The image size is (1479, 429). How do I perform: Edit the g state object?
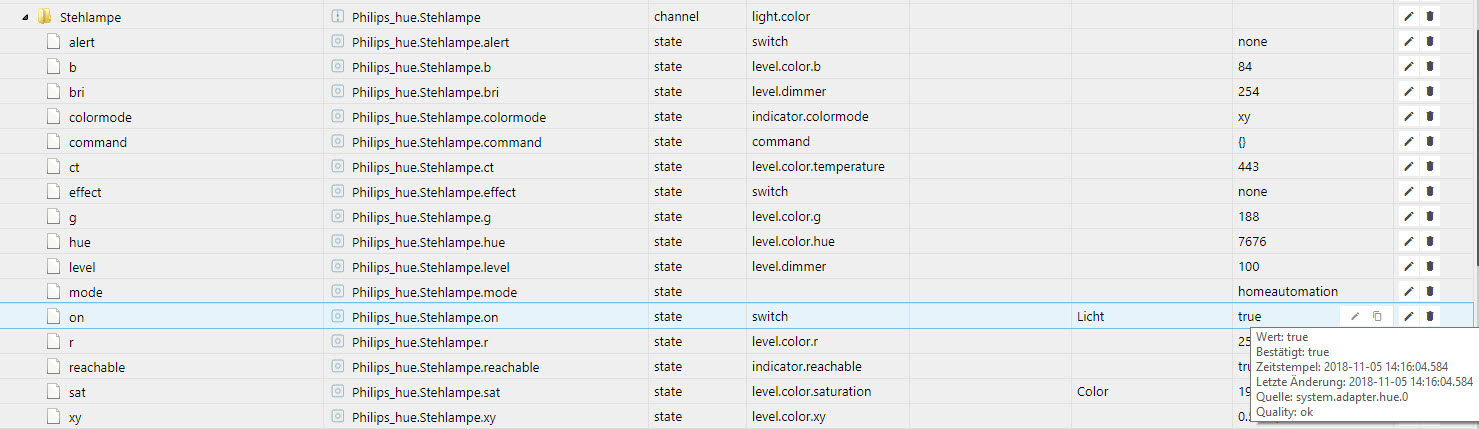click(1408, 217)
